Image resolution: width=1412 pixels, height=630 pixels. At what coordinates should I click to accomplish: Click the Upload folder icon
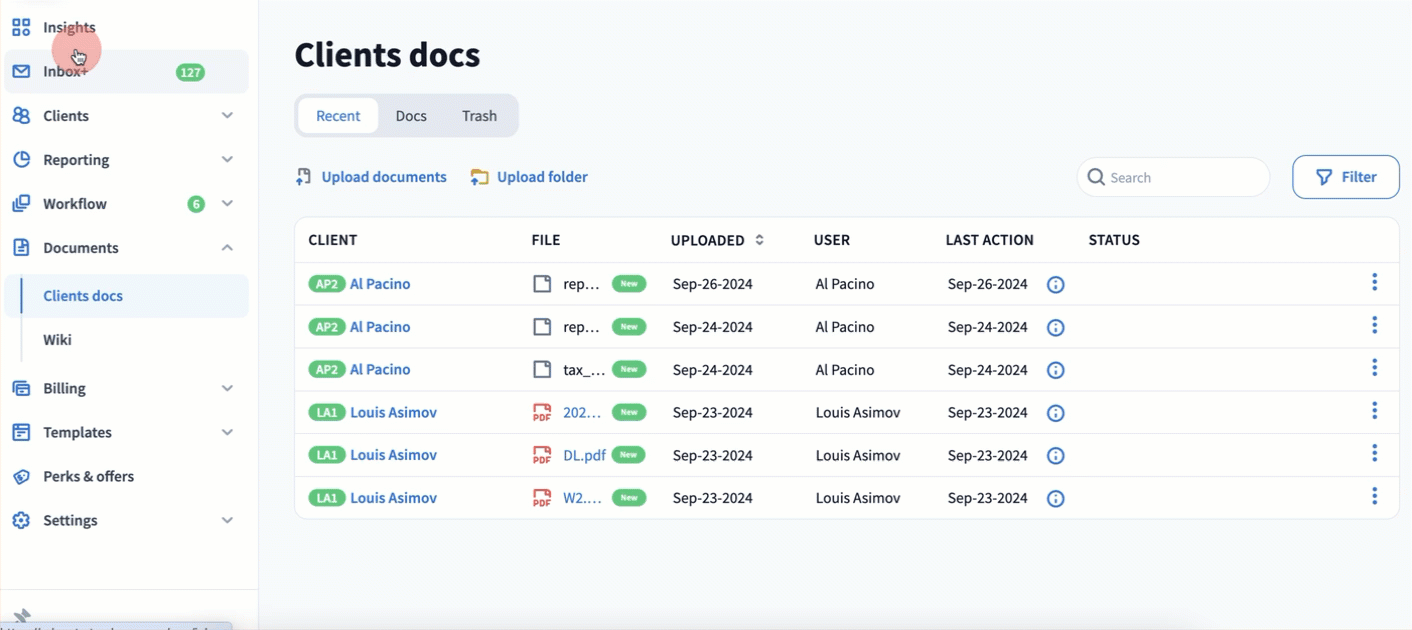click(x=480, y=177)
